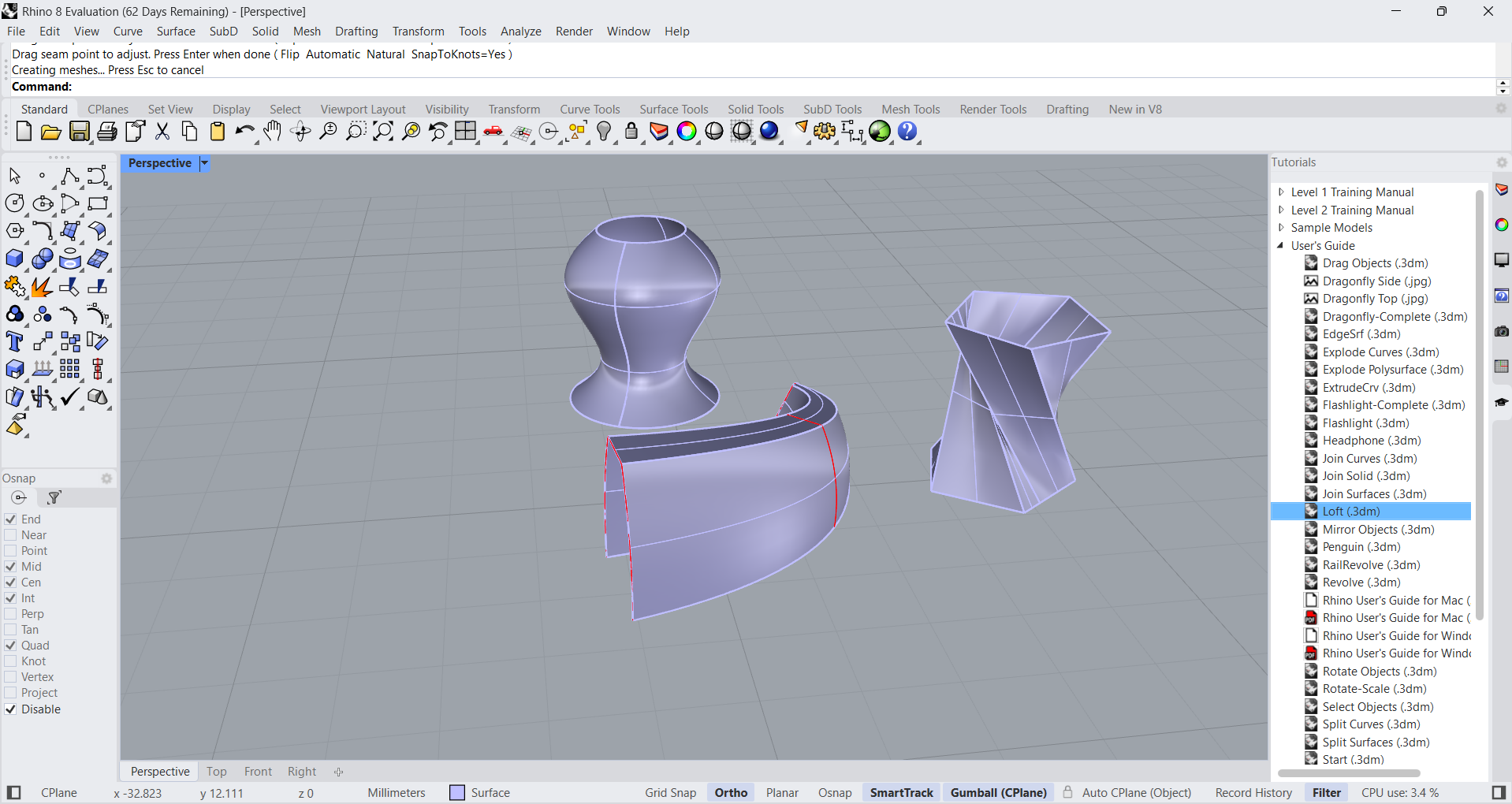Select the Text object tool
1512x804 pixels.
point(14,341)
